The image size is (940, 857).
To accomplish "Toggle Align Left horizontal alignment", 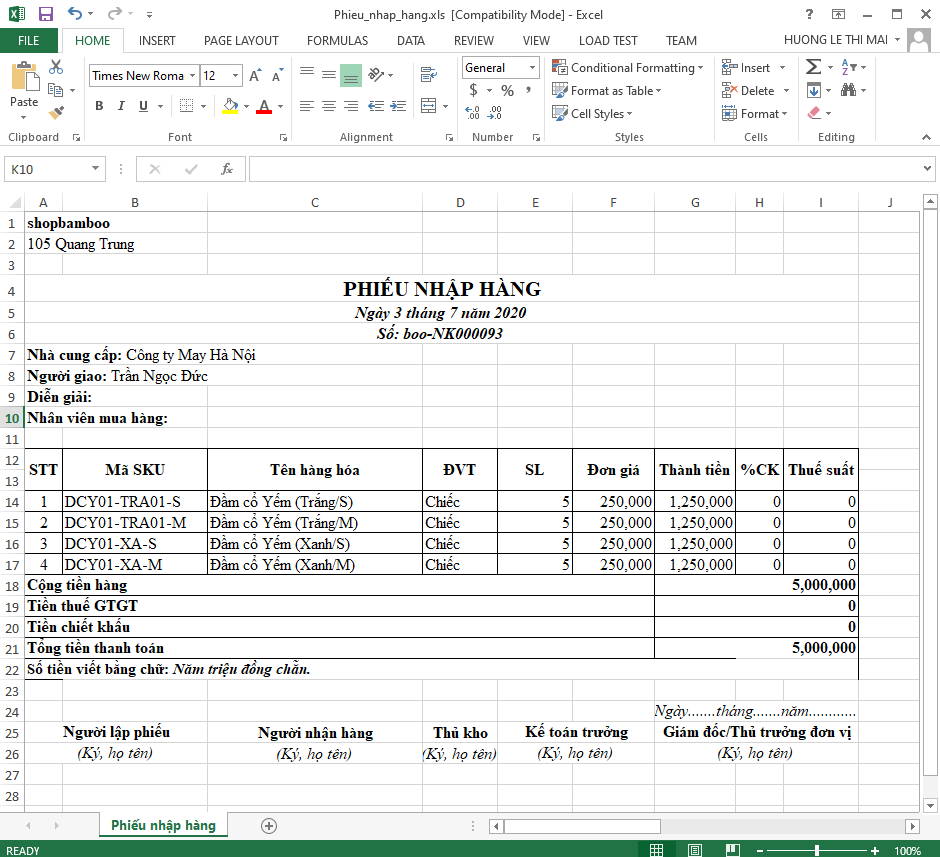I will point(307,106).
